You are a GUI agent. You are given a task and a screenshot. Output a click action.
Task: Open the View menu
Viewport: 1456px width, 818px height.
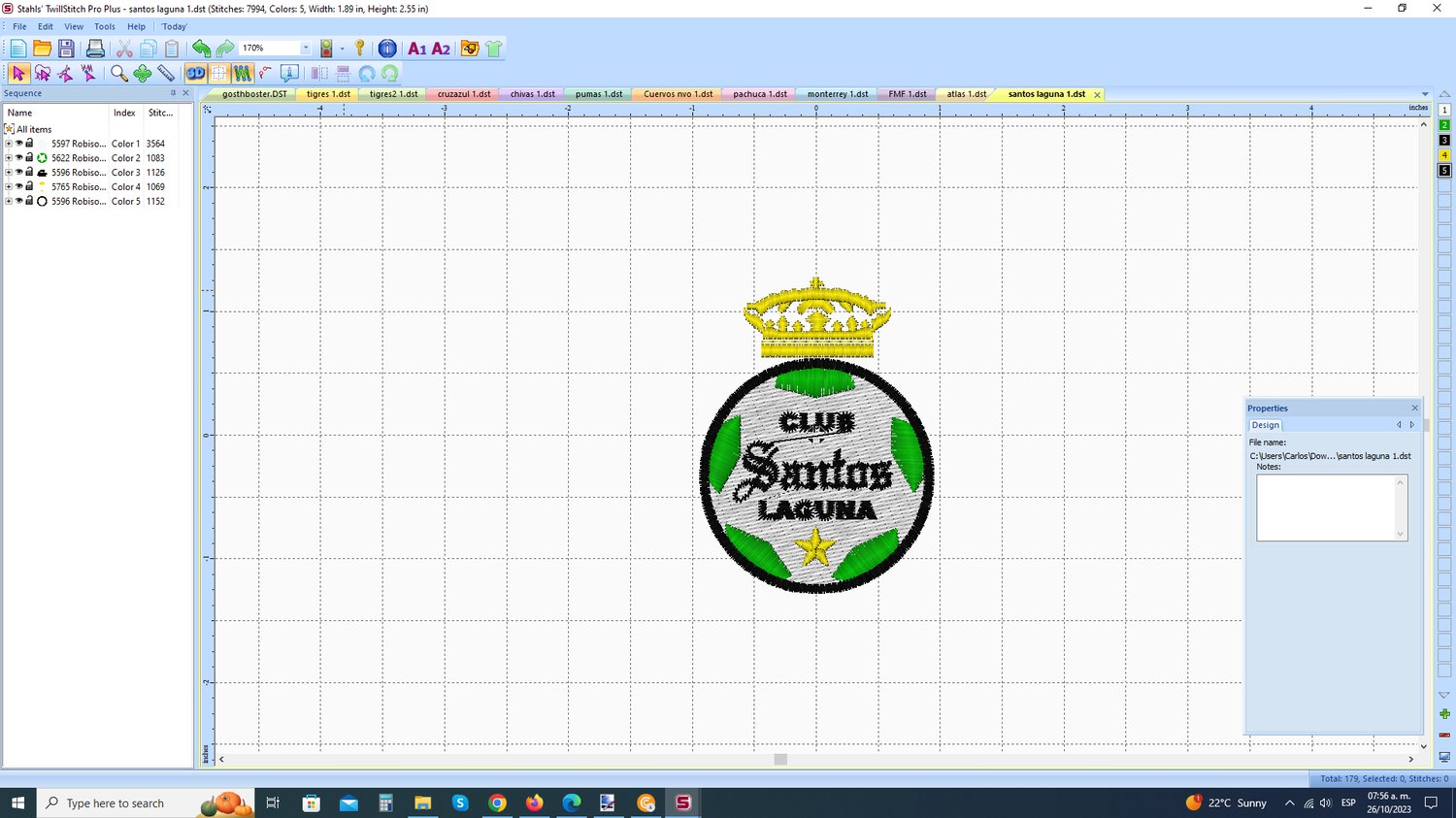click(74, 26)
